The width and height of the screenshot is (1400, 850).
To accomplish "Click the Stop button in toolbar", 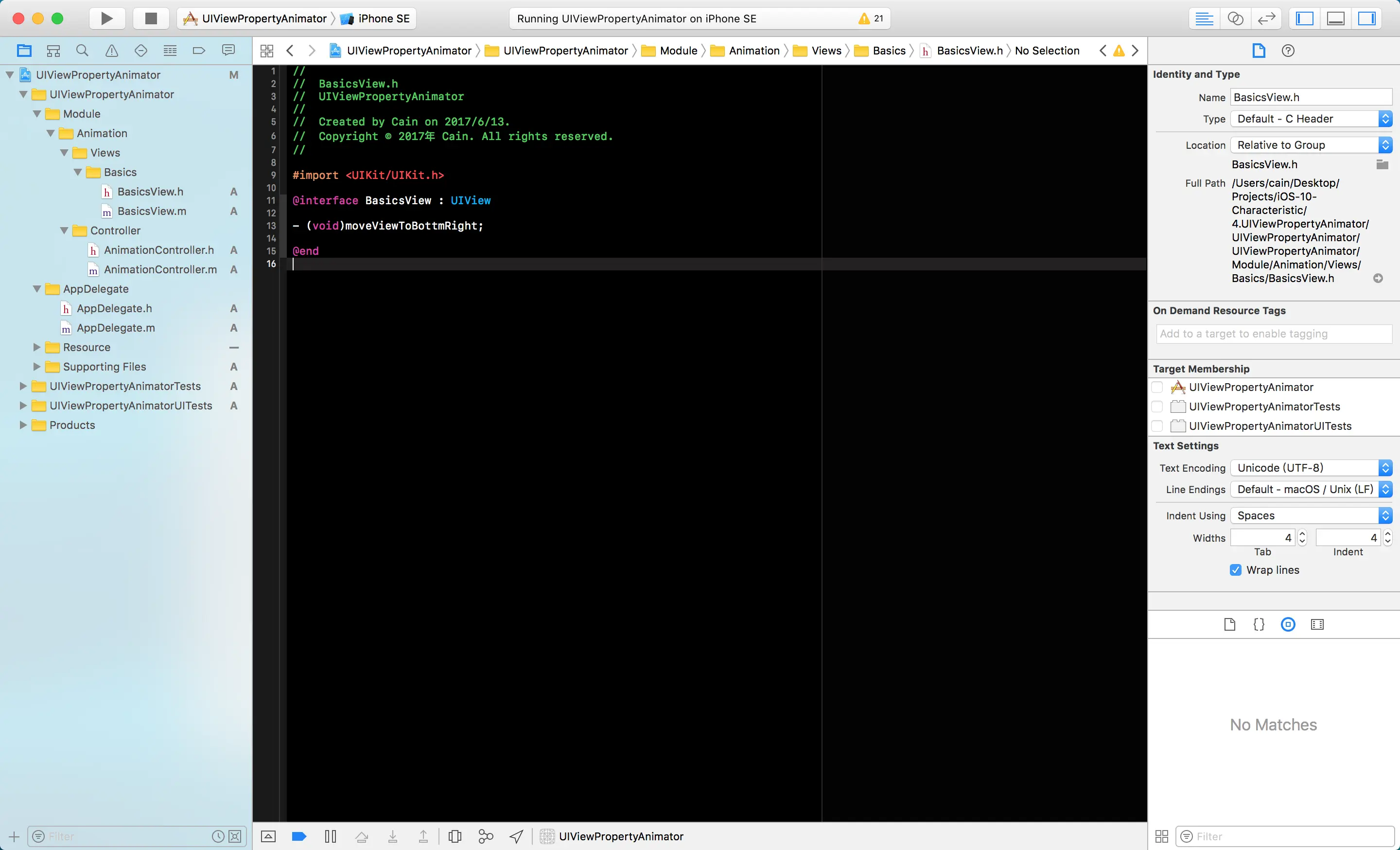I will tap(151, 18).
